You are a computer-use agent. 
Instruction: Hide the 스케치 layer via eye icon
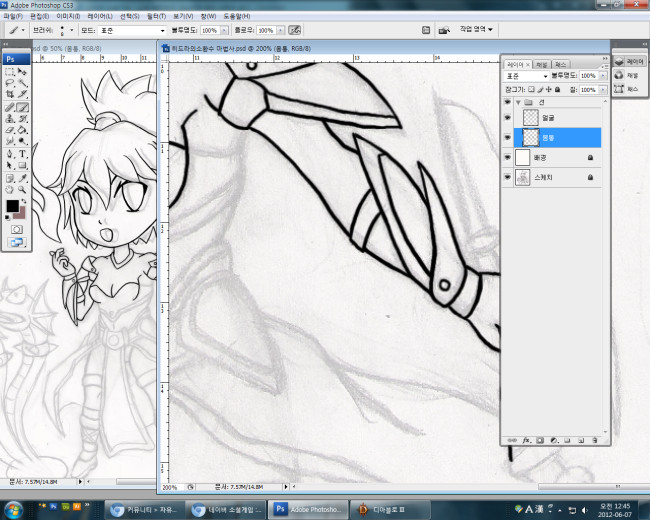tap(507, 177)
